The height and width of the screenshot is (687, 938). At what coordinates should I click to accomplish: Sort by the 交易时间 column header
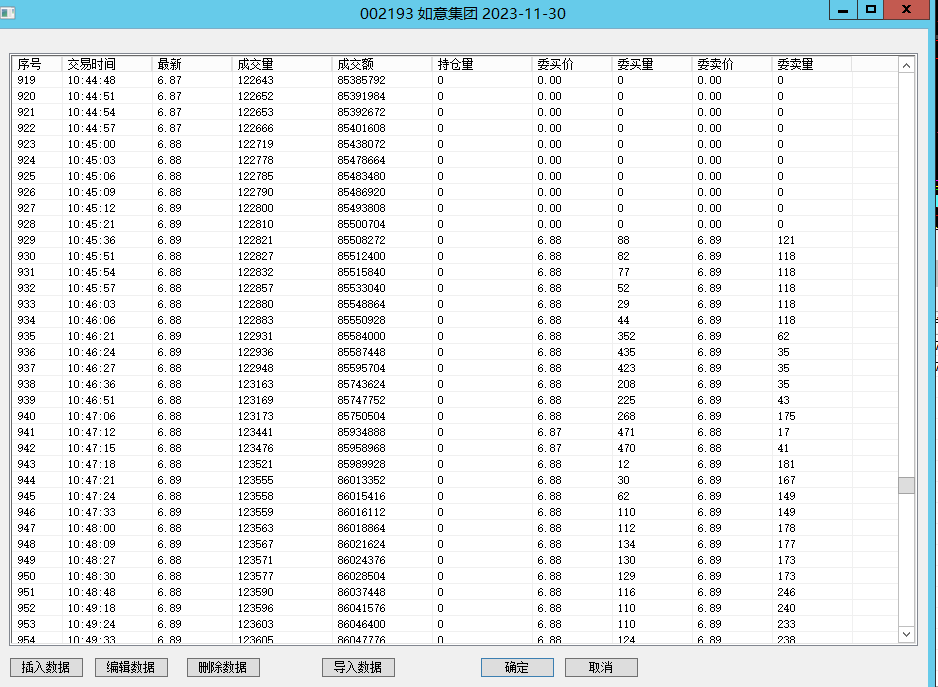(x=107, y=64)
